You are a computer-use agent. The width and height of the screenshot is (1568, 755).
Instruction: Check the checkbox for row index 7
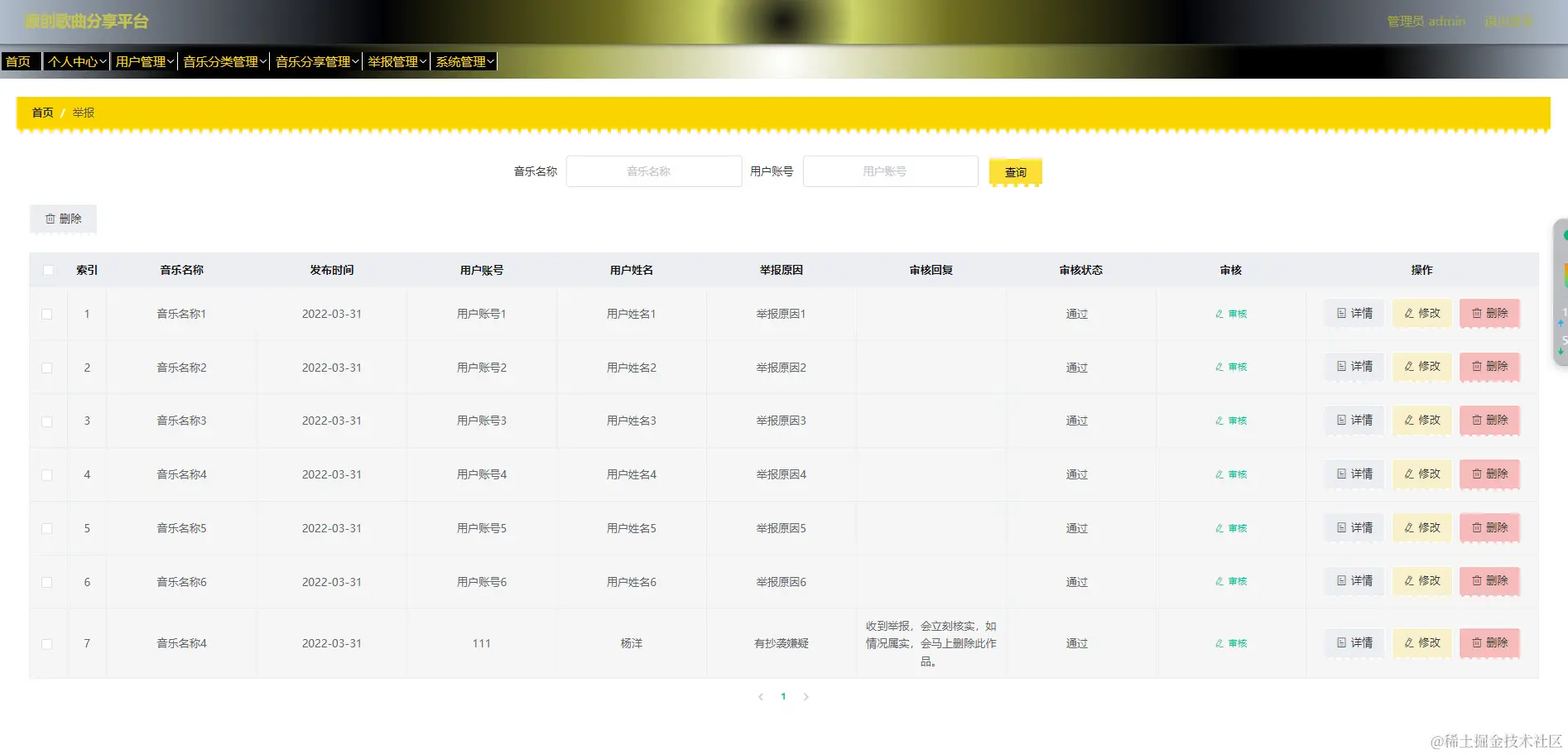(47, 643)
